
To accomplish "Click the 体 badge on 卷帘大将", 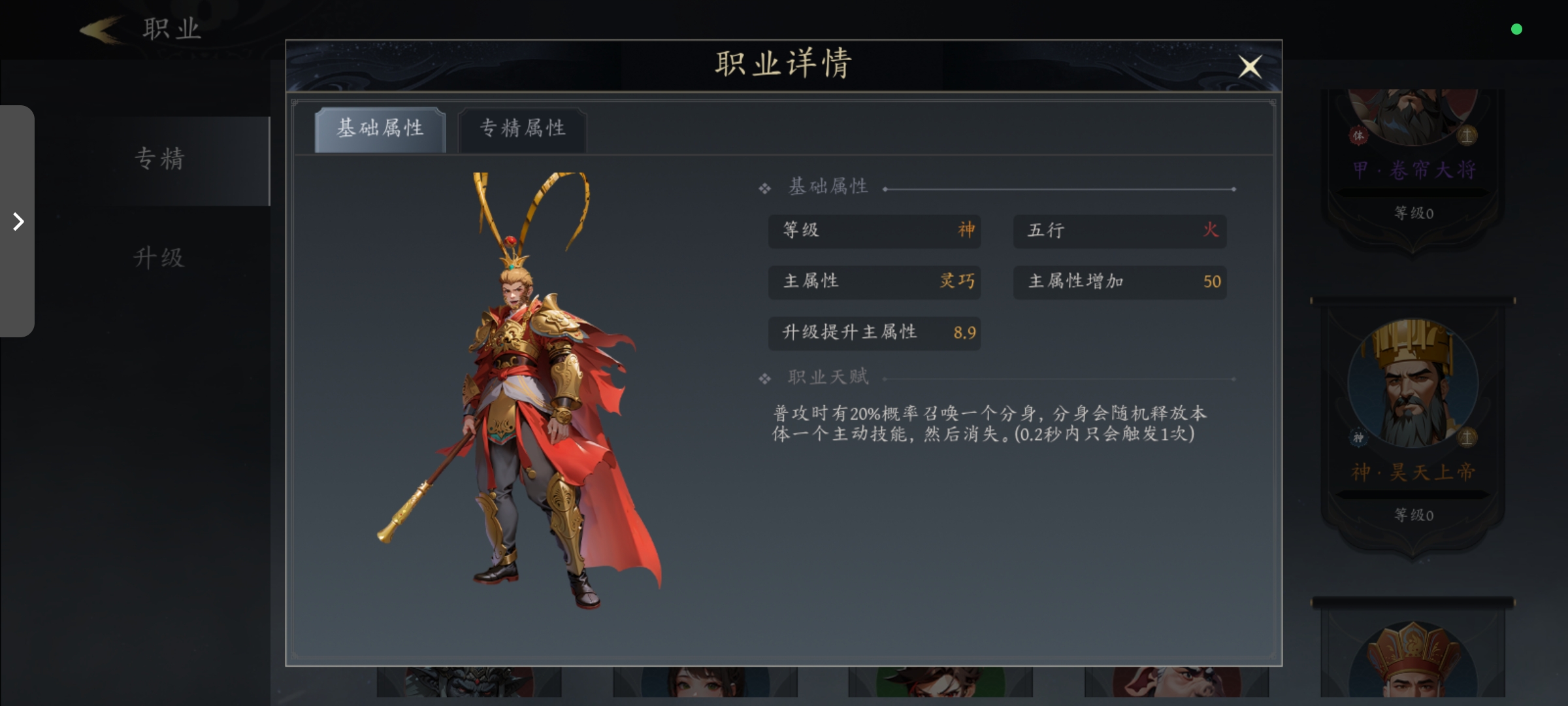I will point(1358,135).
